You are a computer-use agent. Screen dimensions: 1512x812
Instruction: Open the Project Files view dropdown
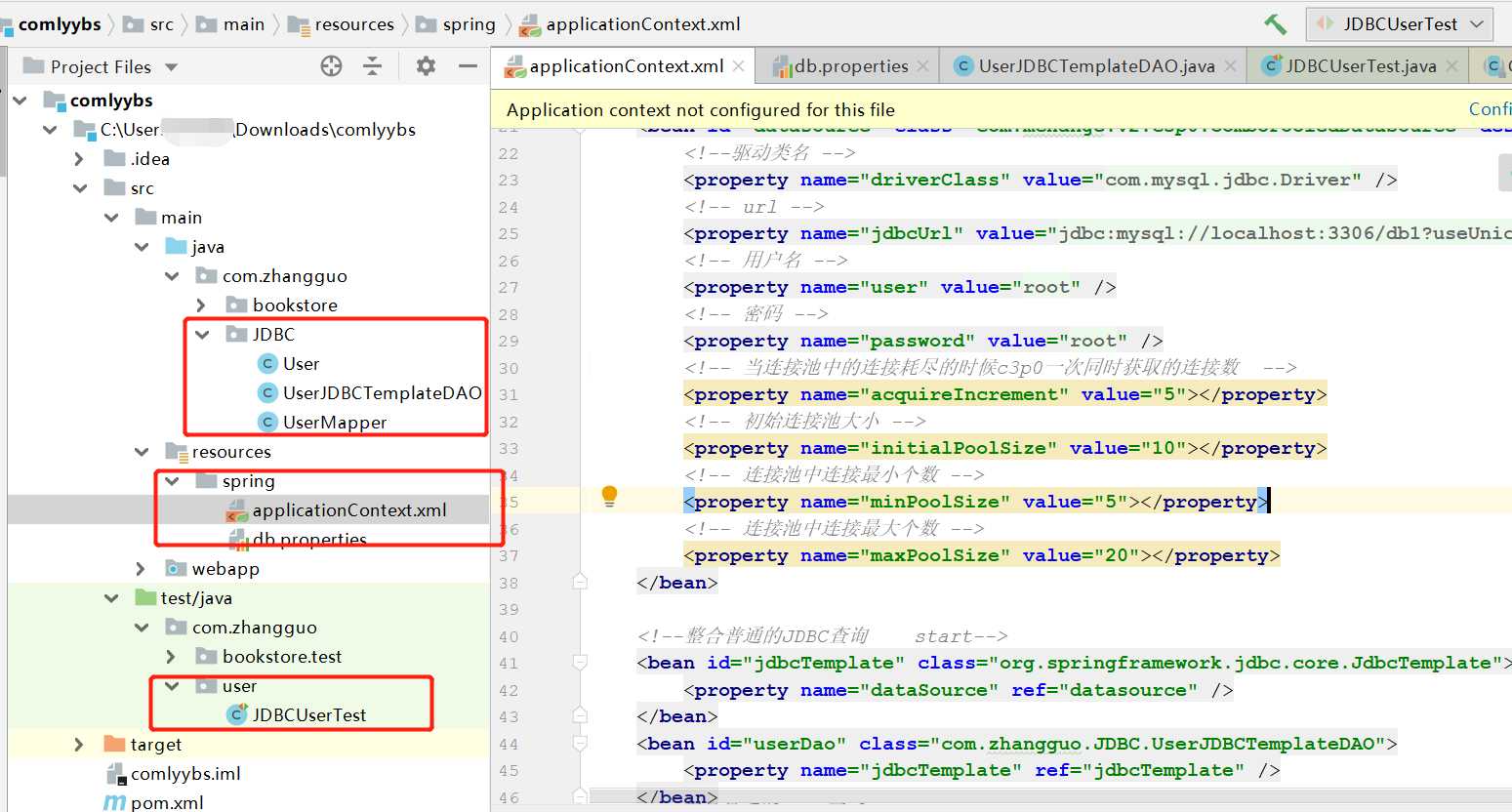click(x=101, y=66)
